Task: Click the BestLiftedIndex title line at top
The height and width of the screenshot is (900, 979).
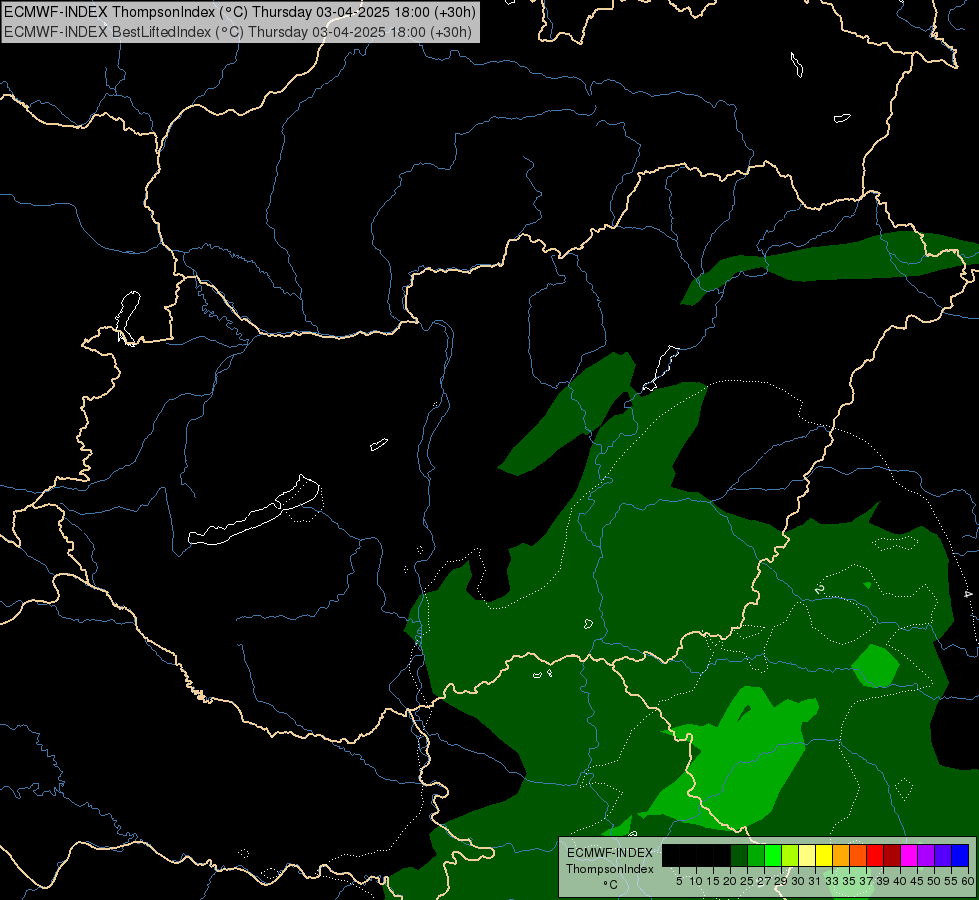Action: (238, 32)
